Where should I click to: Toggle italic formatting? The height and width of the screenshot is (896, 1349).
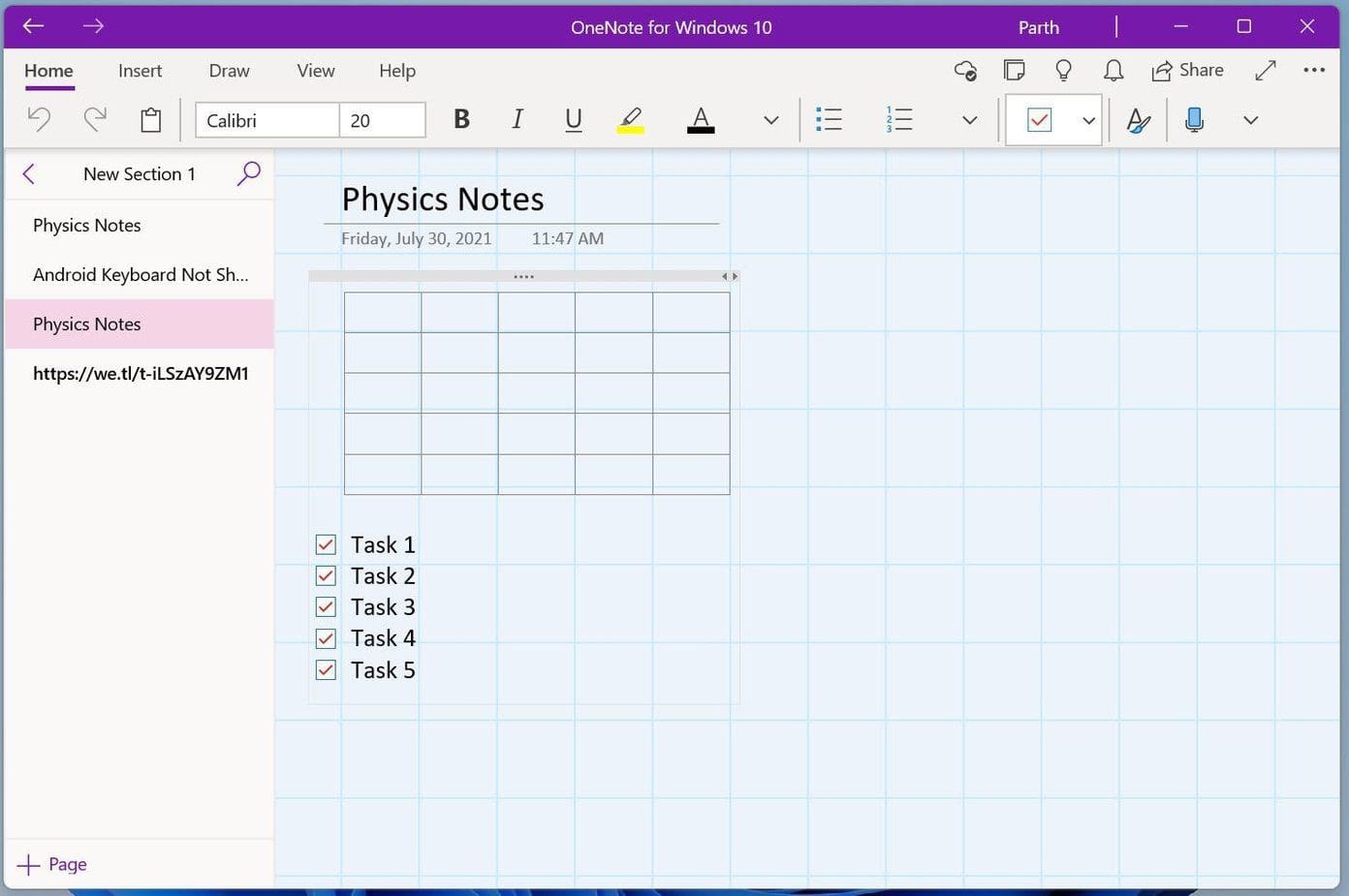click(x=518, y=119)
